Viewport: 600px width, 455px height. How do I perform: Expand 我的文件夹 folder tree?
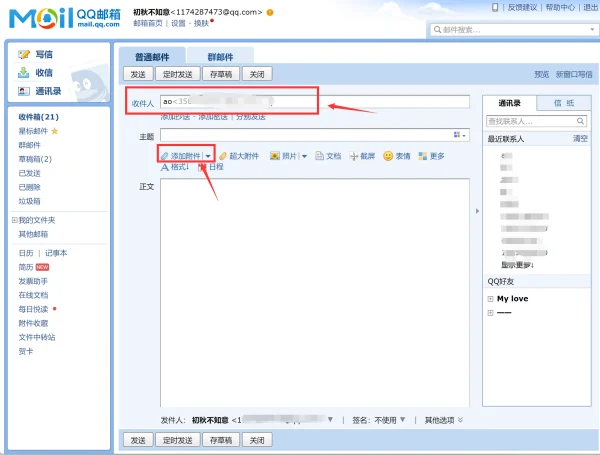15,220
